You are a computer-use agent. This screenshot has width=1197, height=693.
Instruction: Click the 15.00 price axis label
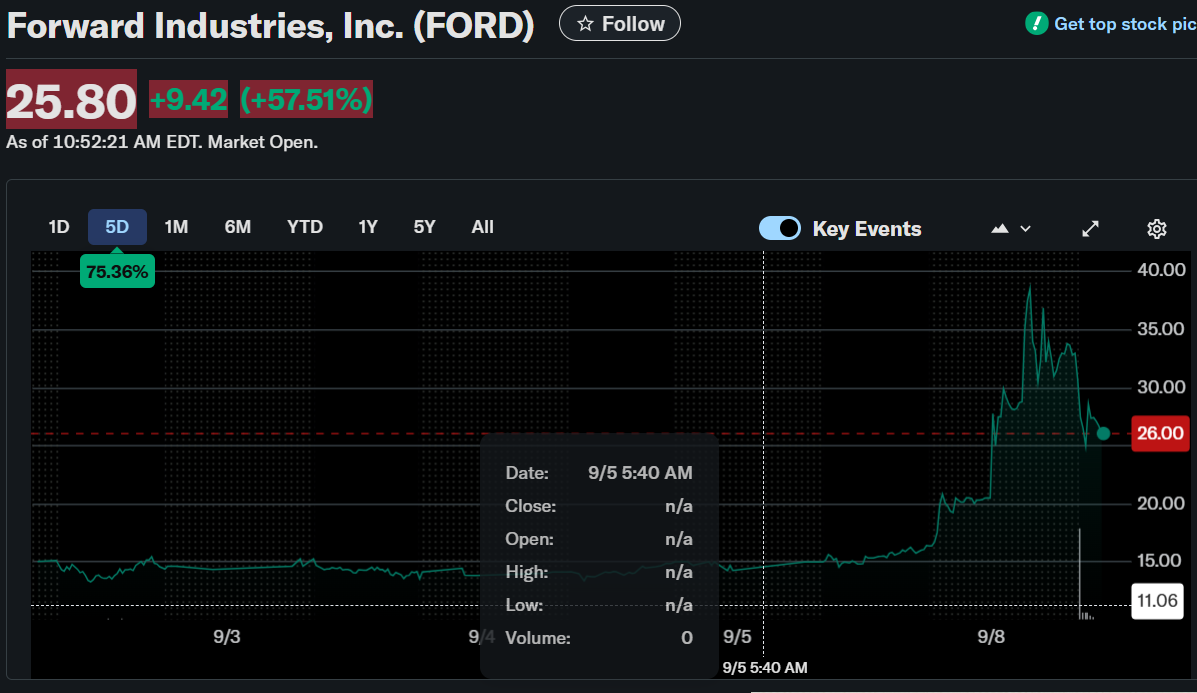[x=1160, y=561]
